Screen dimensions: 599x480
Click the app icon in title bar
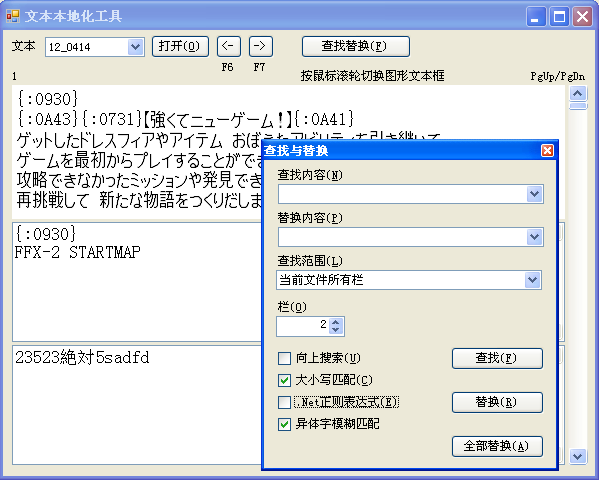pos(13,16)
